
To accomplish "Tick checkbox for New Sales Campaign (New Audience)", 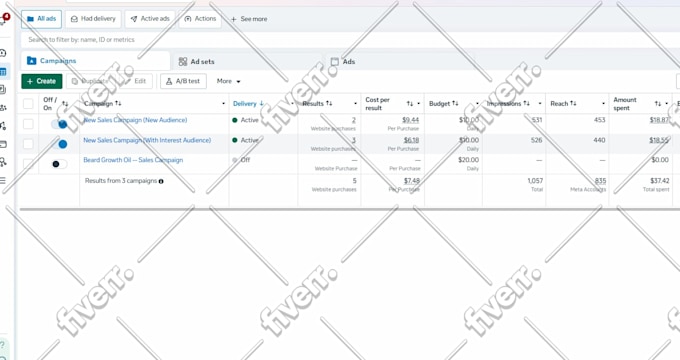I will 28,124.
